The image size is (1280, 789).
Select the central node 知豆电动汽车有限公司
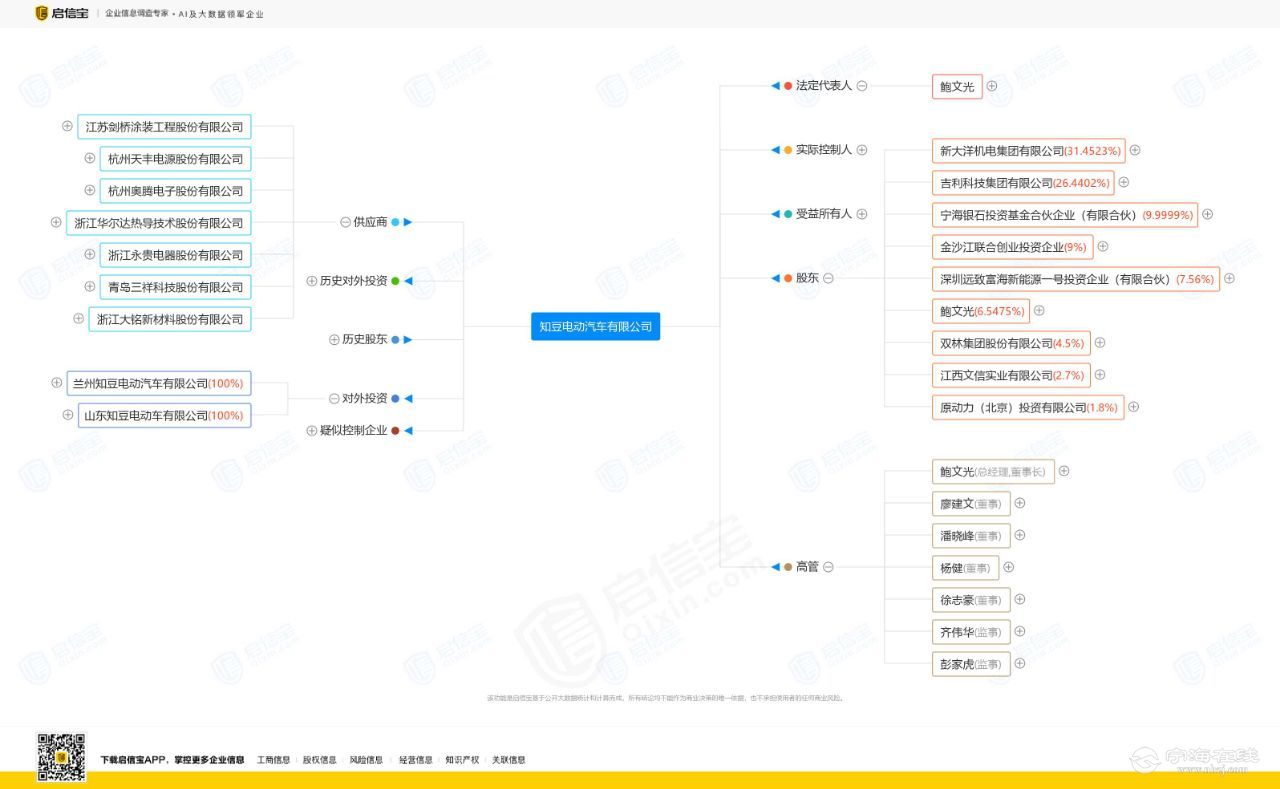595,327
